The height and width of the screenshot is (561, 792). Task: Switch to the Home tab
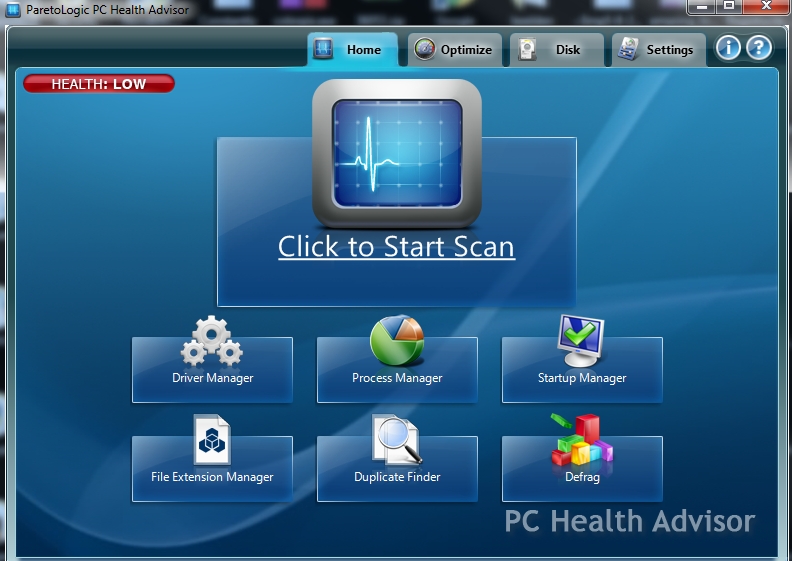pyautogui.click(x=352, y=49)
